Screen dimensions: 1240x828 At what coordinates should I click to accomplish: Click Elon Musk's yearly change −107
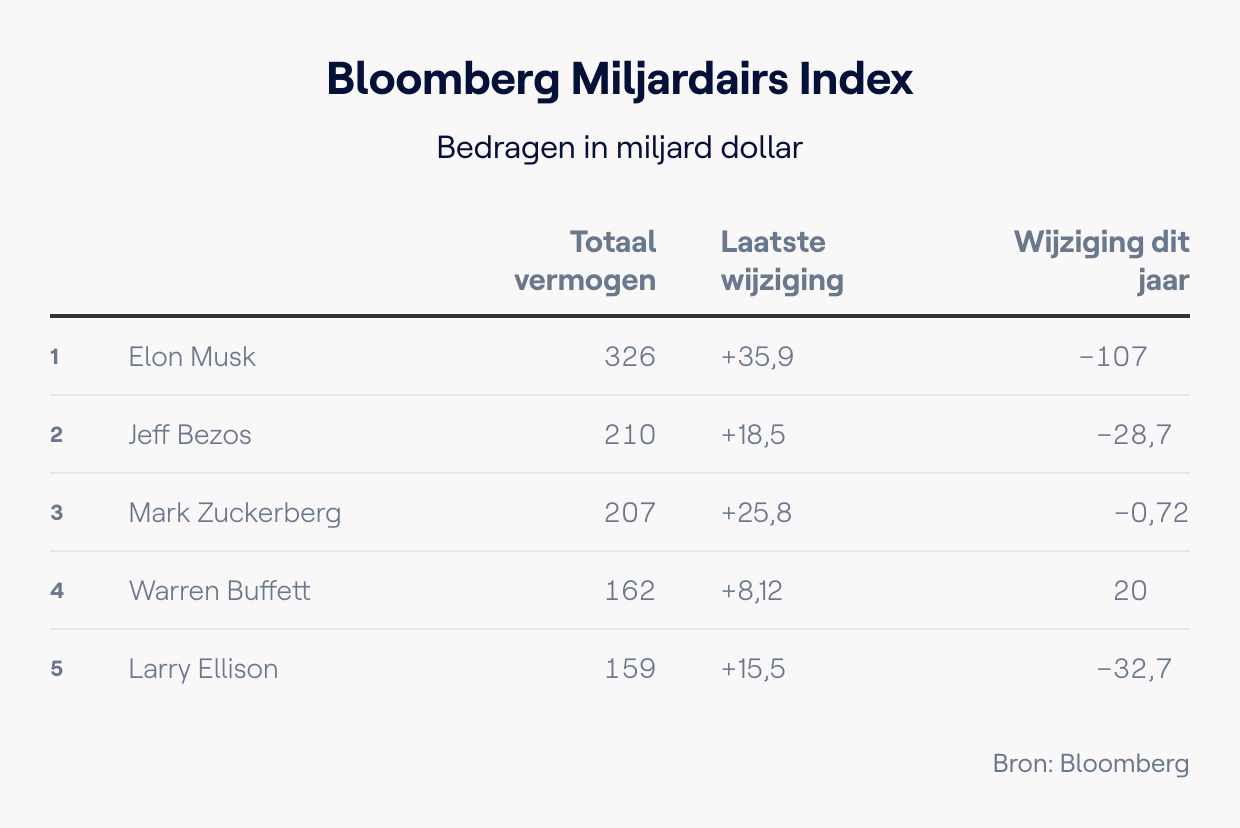pyautogui.click(x=1113, y=356)
